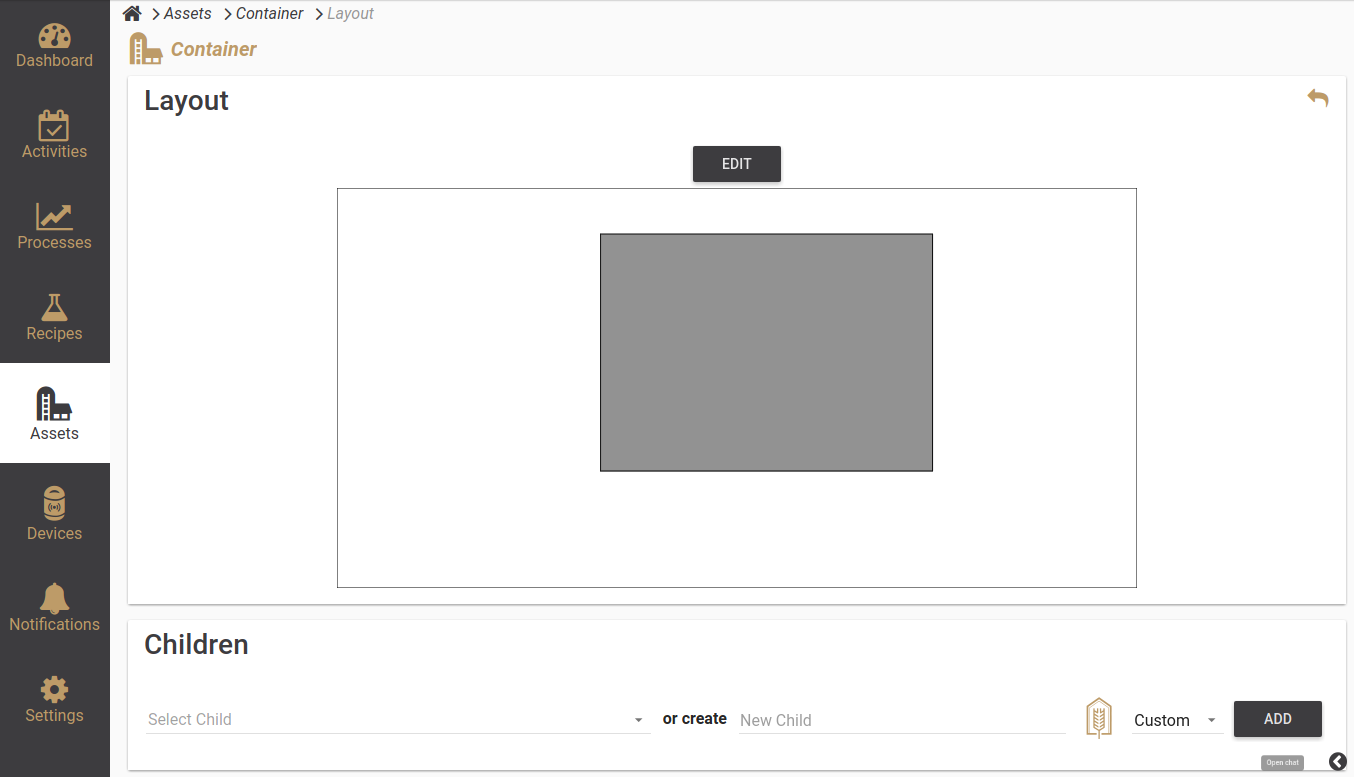Image resolution: width=1354 pixels, height=777 pixels.
Task: Open Settings gear icon
Action: [x=54, y=689]
